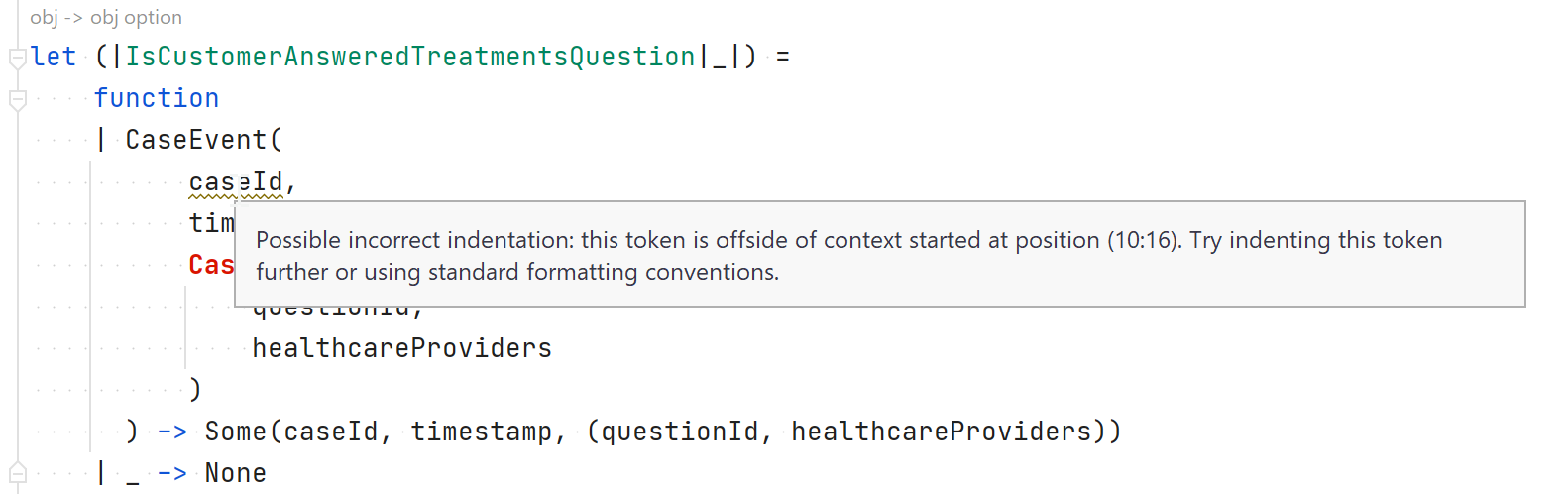Click the None keyword on last line
This screenshot has width=1568, height=494.
point(236,473)
